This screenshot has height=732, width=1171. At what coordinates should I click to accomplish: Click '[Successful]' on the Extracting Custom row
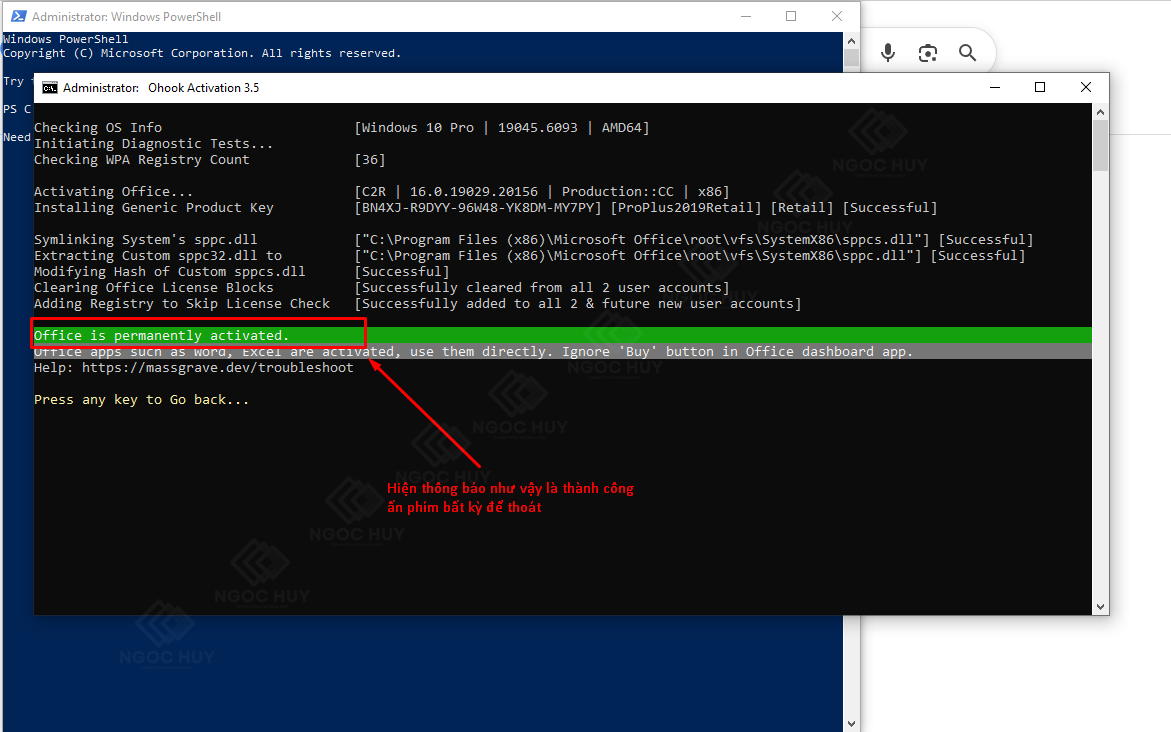point(978,255)
